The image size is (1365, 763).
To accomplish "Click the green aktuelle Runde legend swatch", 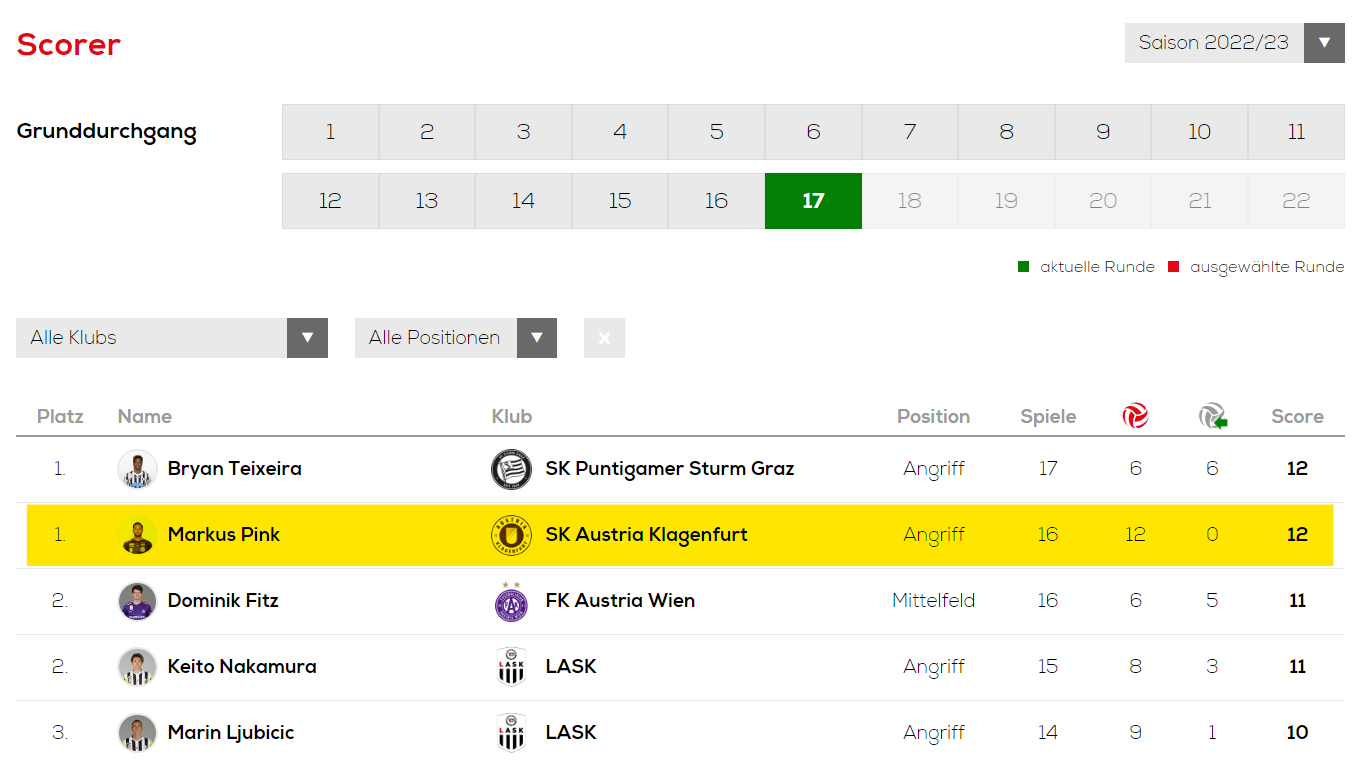I will click(x=1023, y=267).
